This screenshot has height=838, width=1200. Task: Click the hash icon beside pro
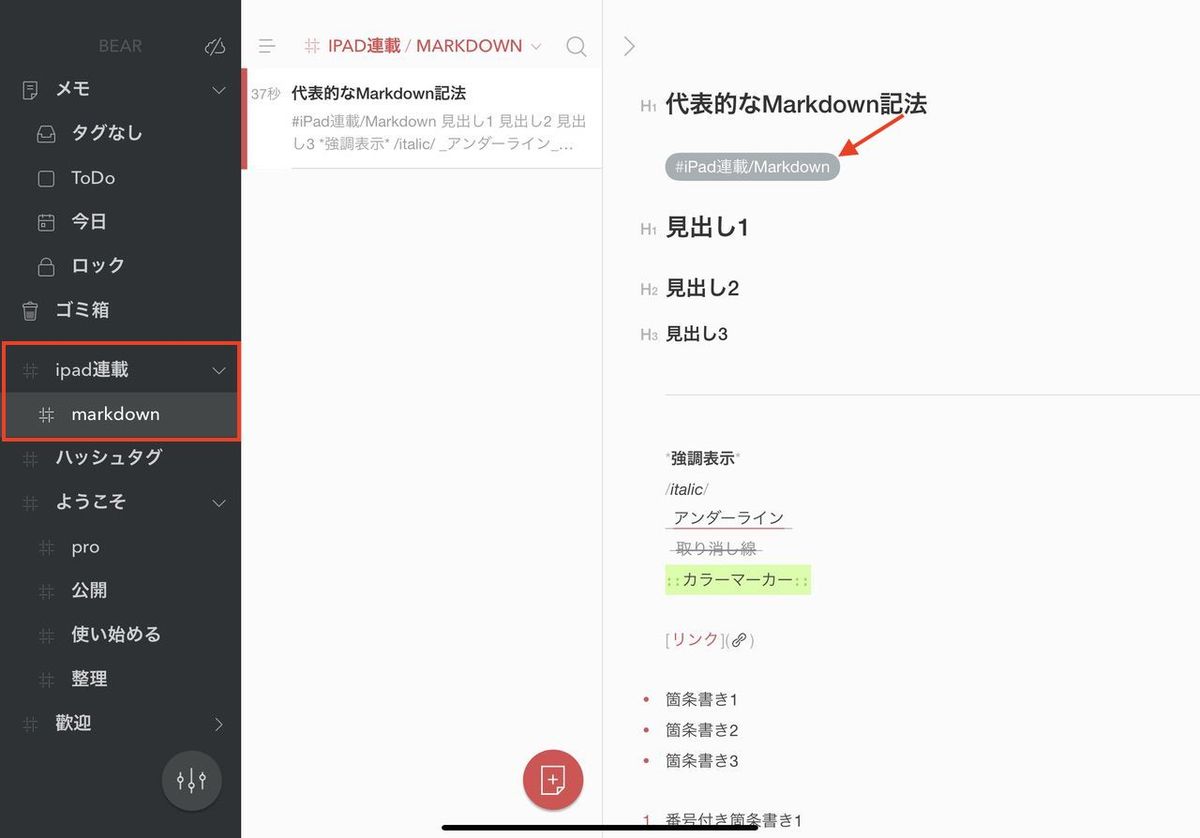point(46,547)
